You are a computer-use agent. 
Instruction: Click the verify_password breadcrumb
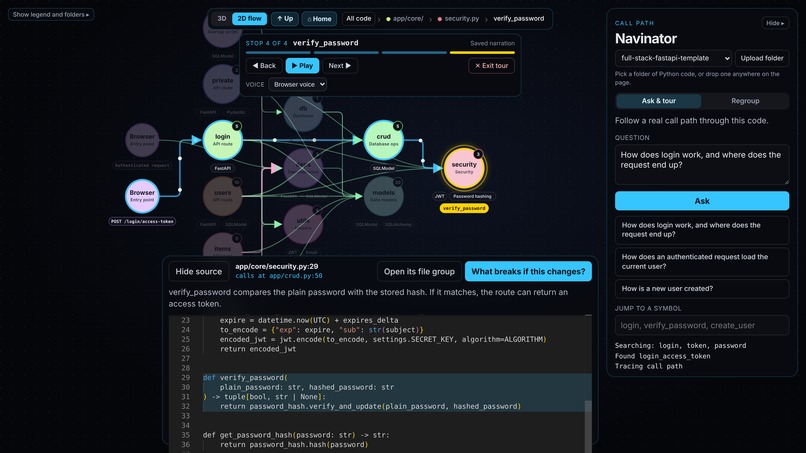(x=519, y=19)
